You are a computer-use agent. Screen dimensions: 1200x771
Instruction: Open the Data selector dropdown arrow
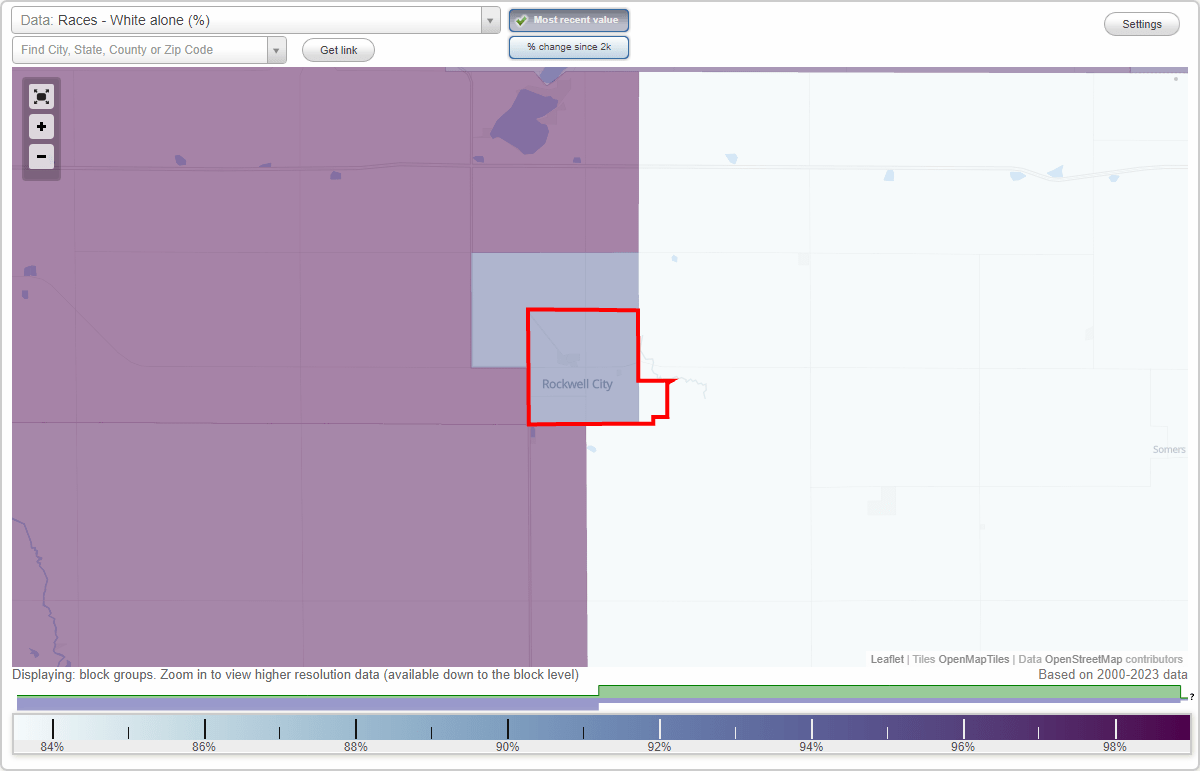click(x=489, y=19)
